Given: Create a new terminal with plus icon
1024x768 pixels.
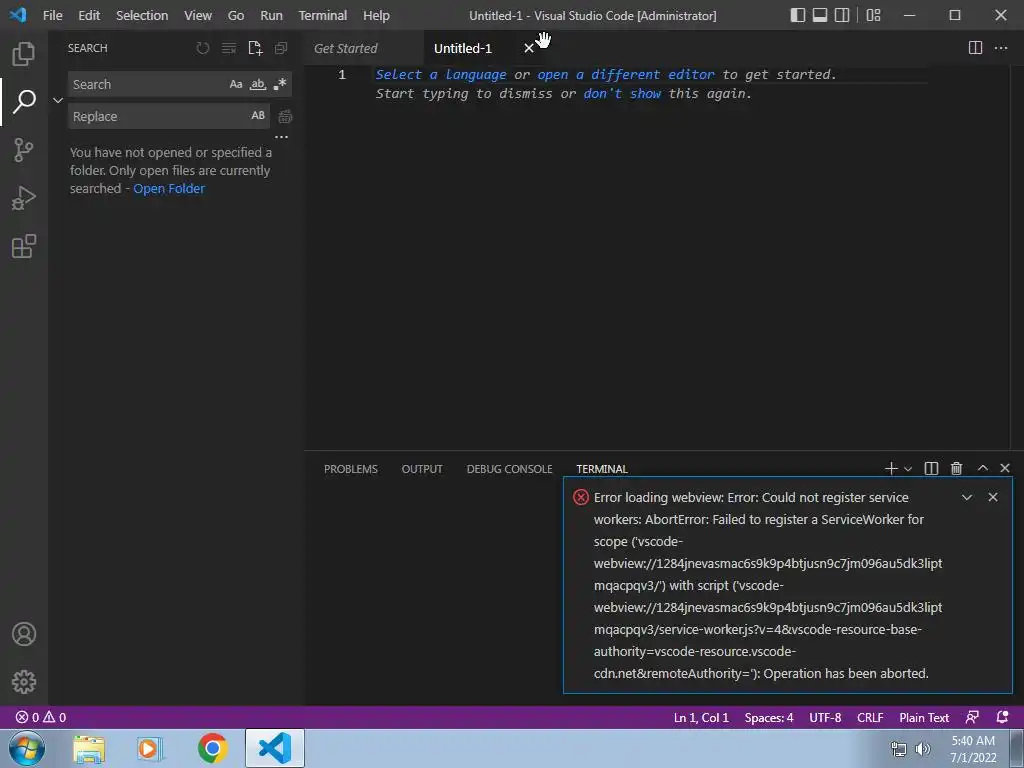Looking at the screenshot, I should coord(891,468).
